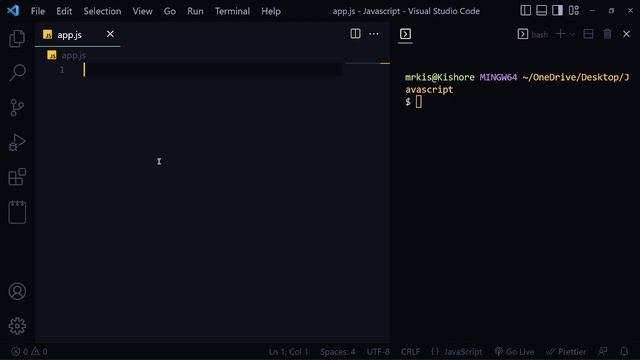Open the terminal launch profile dropdown arrow
Image resolution: width=640 pixels, height=360 pixels.
(572, 34)
